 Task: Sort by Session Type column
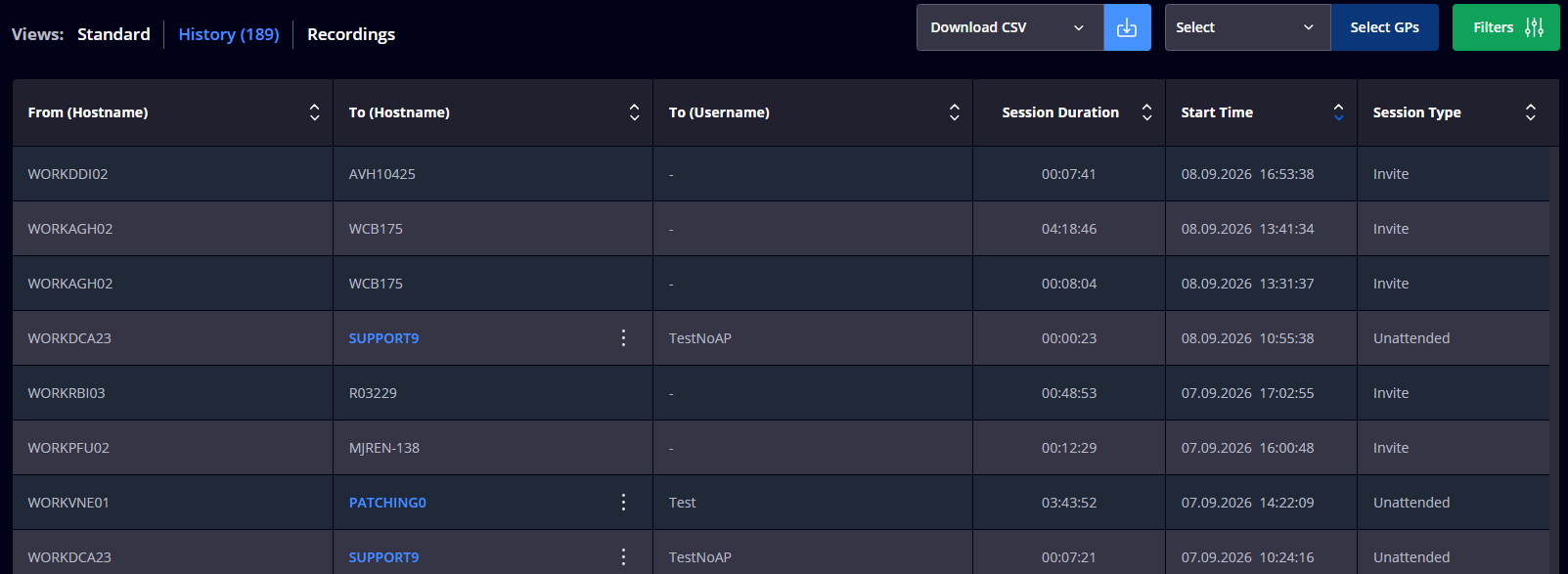click(1530, 112)
